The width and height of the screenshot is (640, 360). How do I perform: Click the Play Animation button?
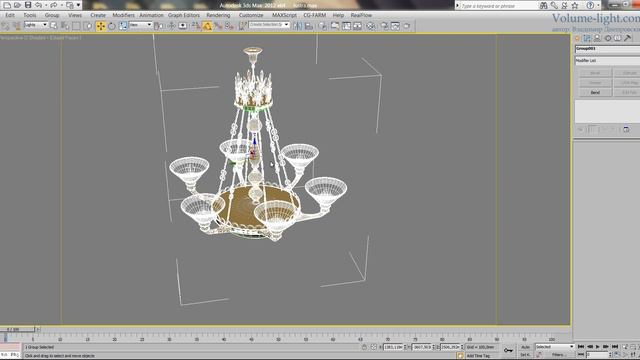(x=598, y=347)
